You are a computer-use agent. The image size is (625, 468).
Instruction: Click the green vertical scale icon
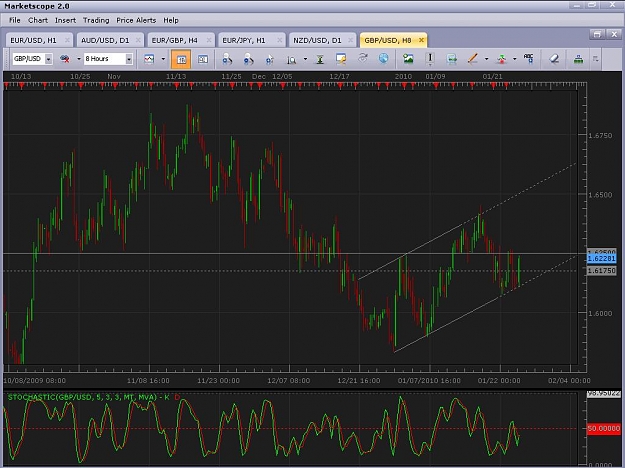click(x=320, y=59)
